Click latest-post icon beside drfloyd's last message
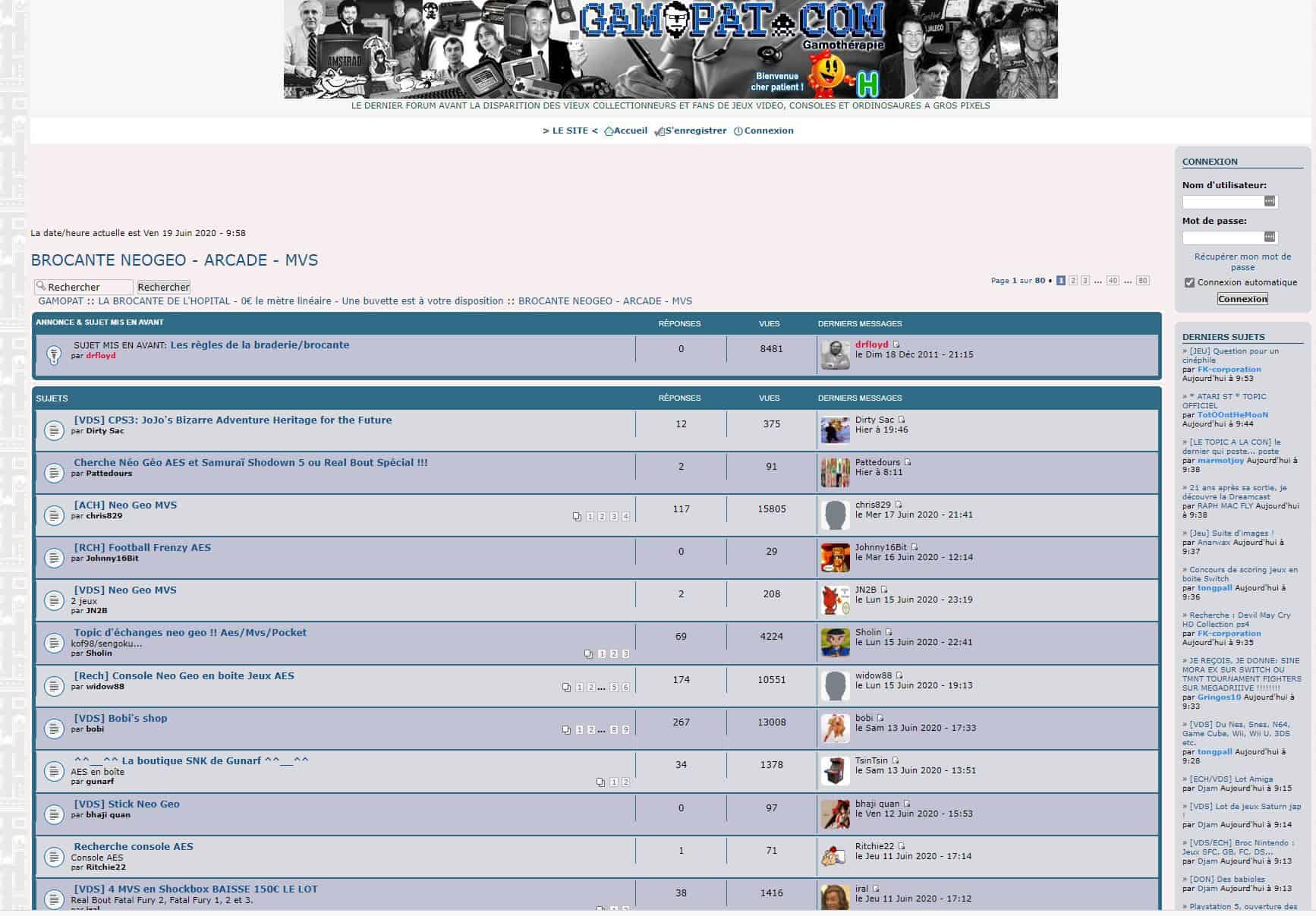 click(x=896, y=345)
